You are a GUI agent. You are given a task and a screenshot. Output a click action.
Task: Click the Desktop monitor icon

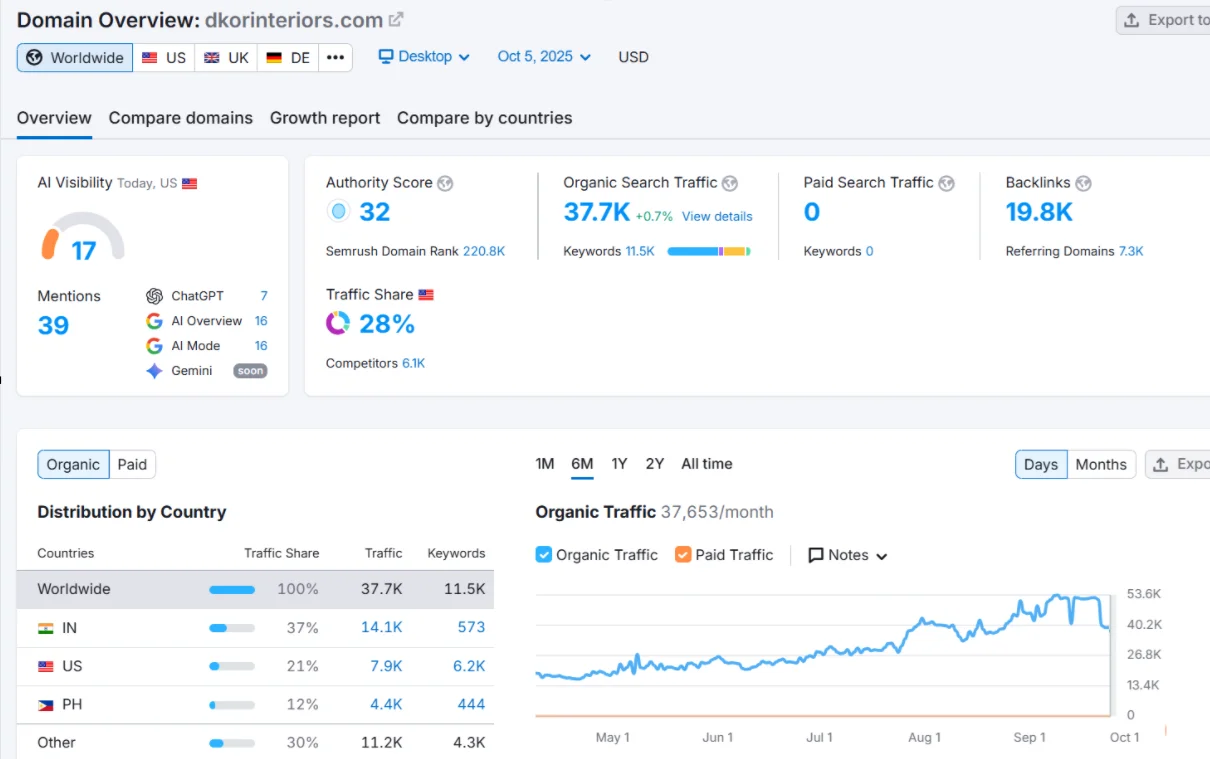[x=386, y=57]
